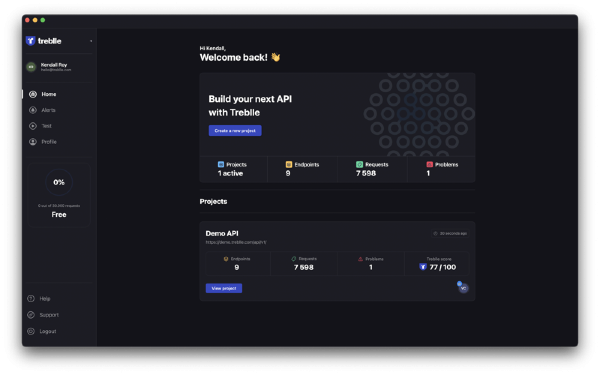600x375 pixels.
Task: Open the Support icon in sidebar
Action: click(31, 315)
